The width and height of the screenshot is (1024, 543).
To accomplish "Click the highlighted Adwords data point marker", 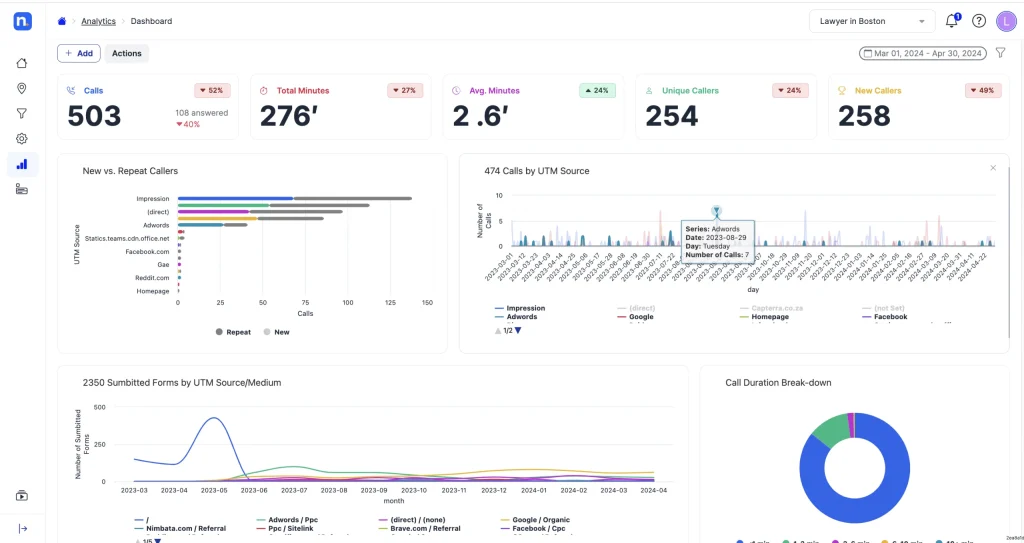I will (x=716, y=210).
